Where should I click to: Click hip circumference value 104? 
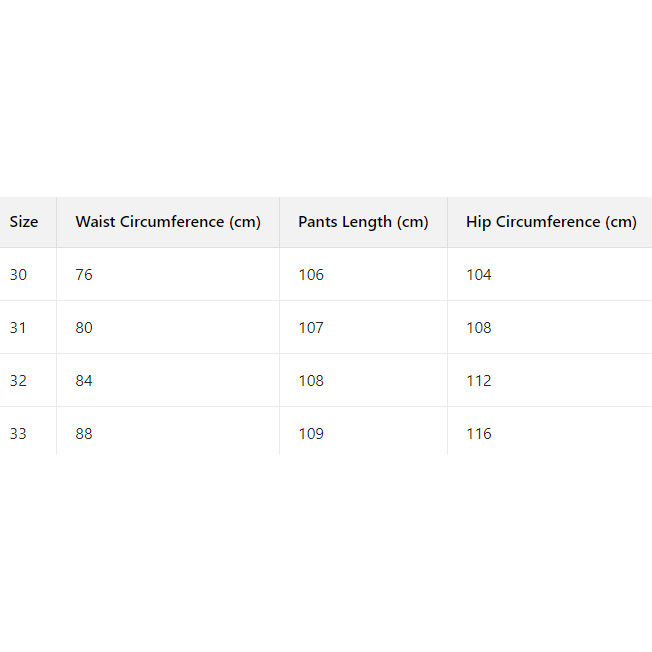(479, 275)
